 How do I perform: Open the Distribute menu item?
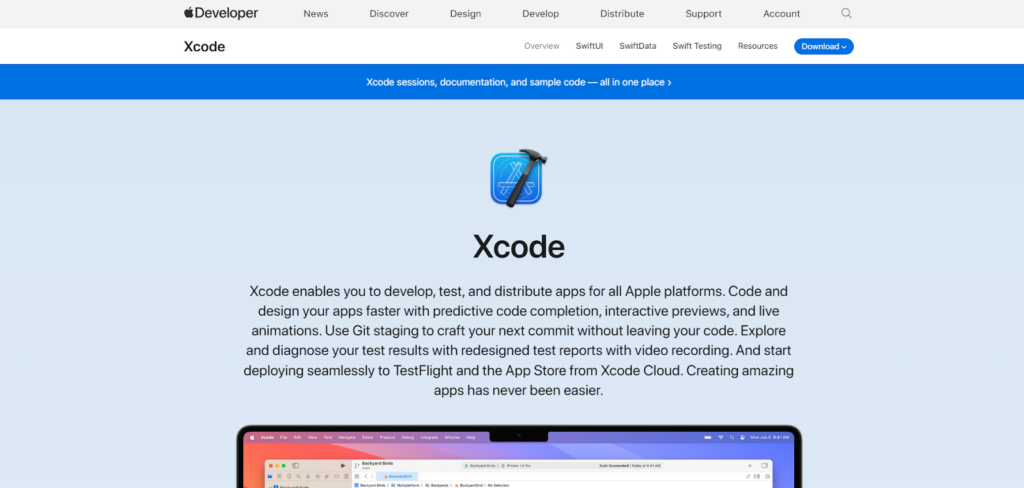(x=622, y=14)
